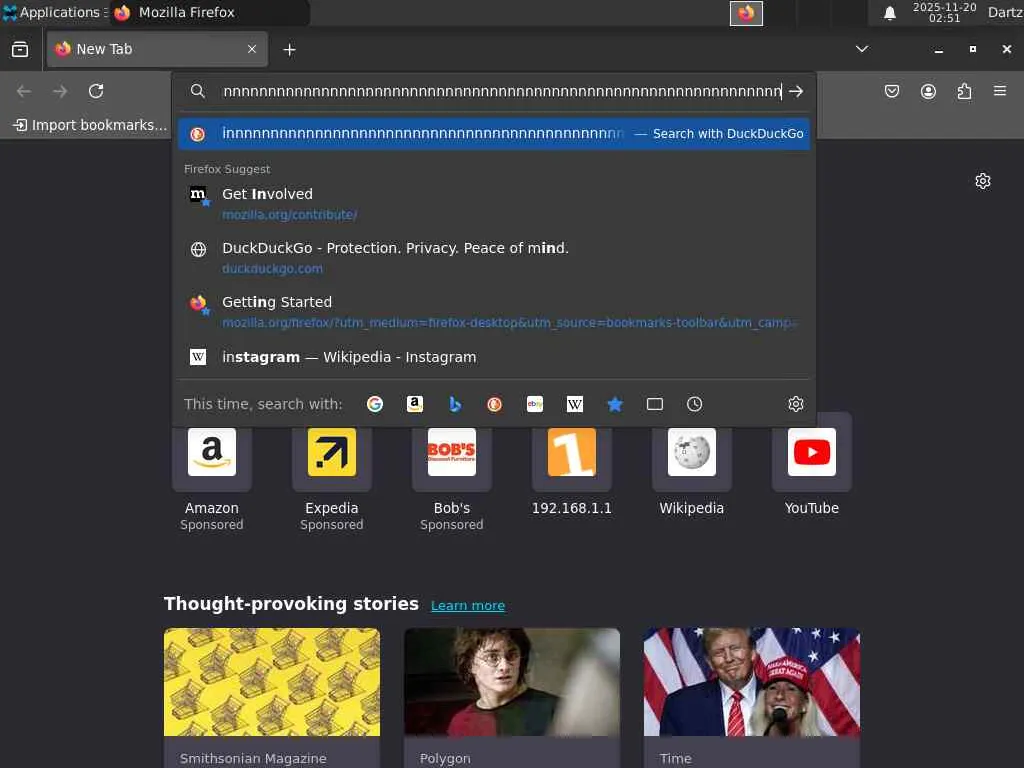Search bookmarks with the star icon
This screenshot has height=768, width=1024.
click(615, 404)
